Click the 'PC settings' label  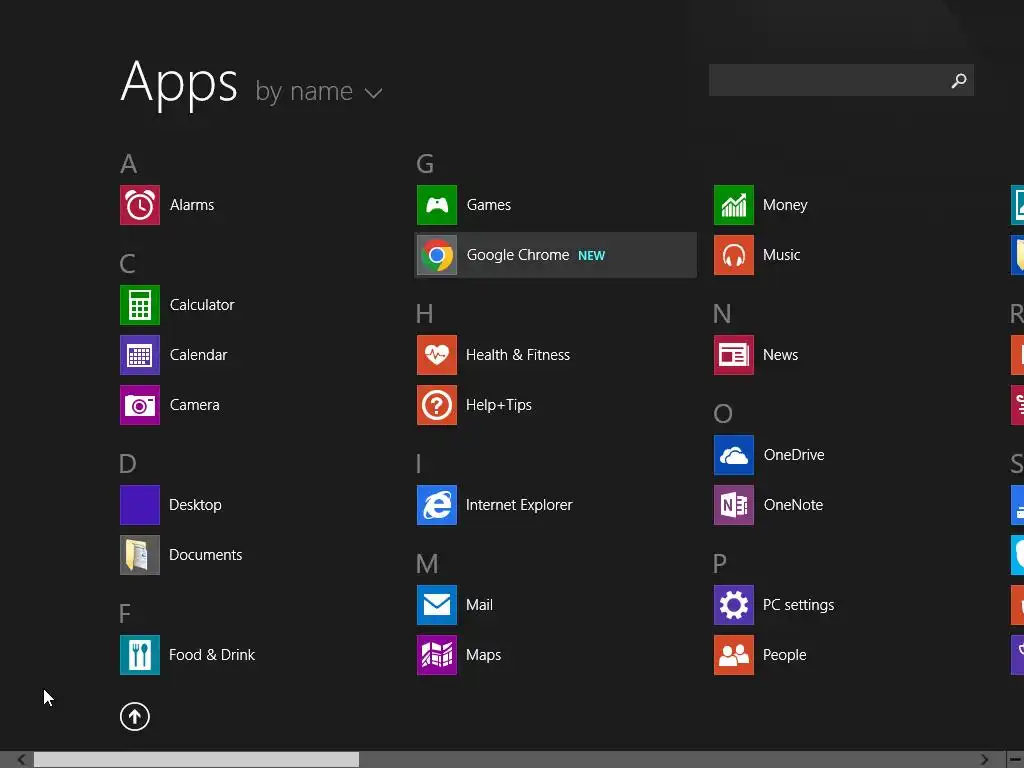[799, 605]
